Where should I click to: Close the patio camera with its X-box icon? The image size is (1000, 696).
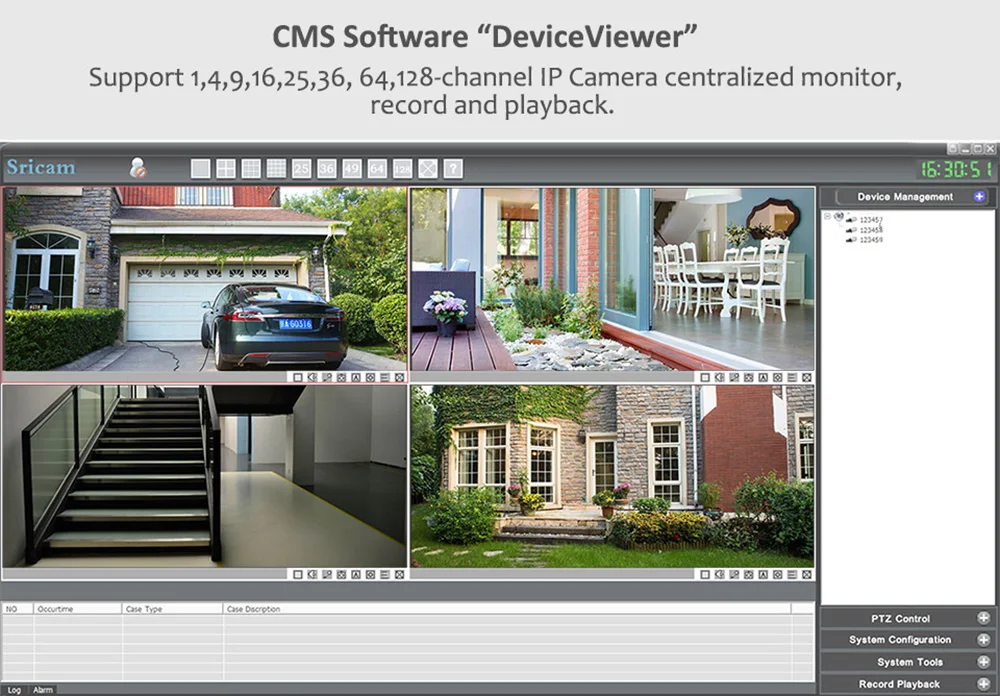(x=807, y=378)
